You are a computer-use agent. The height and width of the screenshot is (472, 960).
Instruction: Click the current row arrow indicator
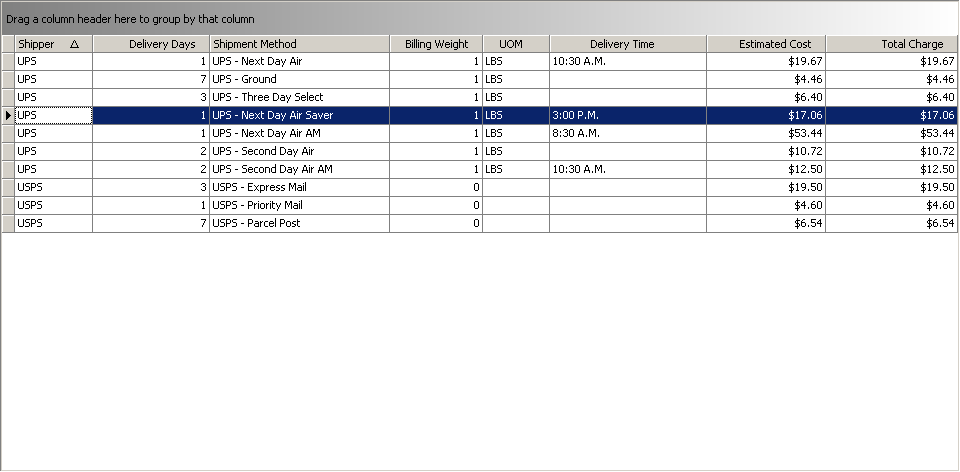[8, 116]
